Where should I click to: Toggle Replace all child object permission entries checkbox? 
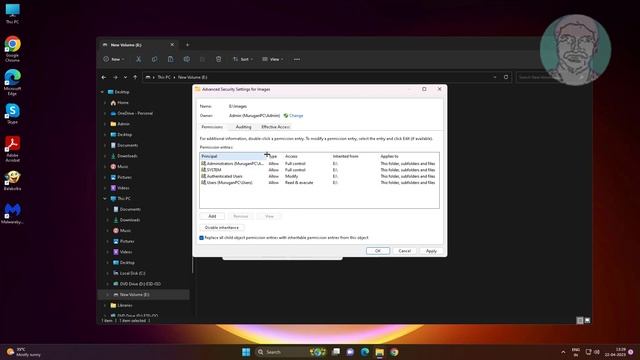point(202,238)
